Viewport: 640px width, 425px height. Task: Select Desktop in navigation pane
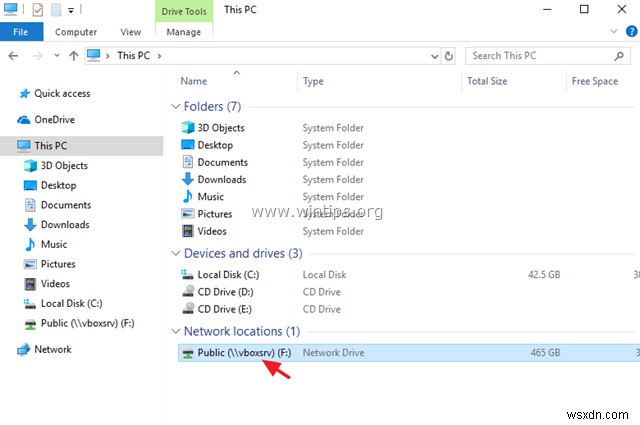[x=50, y=185]
